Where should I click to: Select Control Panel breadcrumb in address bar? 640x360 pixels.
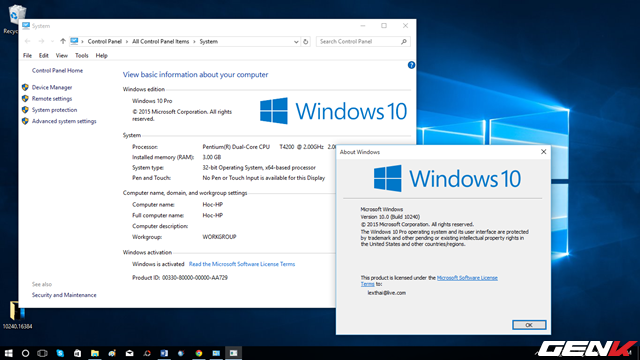pyautogui.click(x=104, y=42)
